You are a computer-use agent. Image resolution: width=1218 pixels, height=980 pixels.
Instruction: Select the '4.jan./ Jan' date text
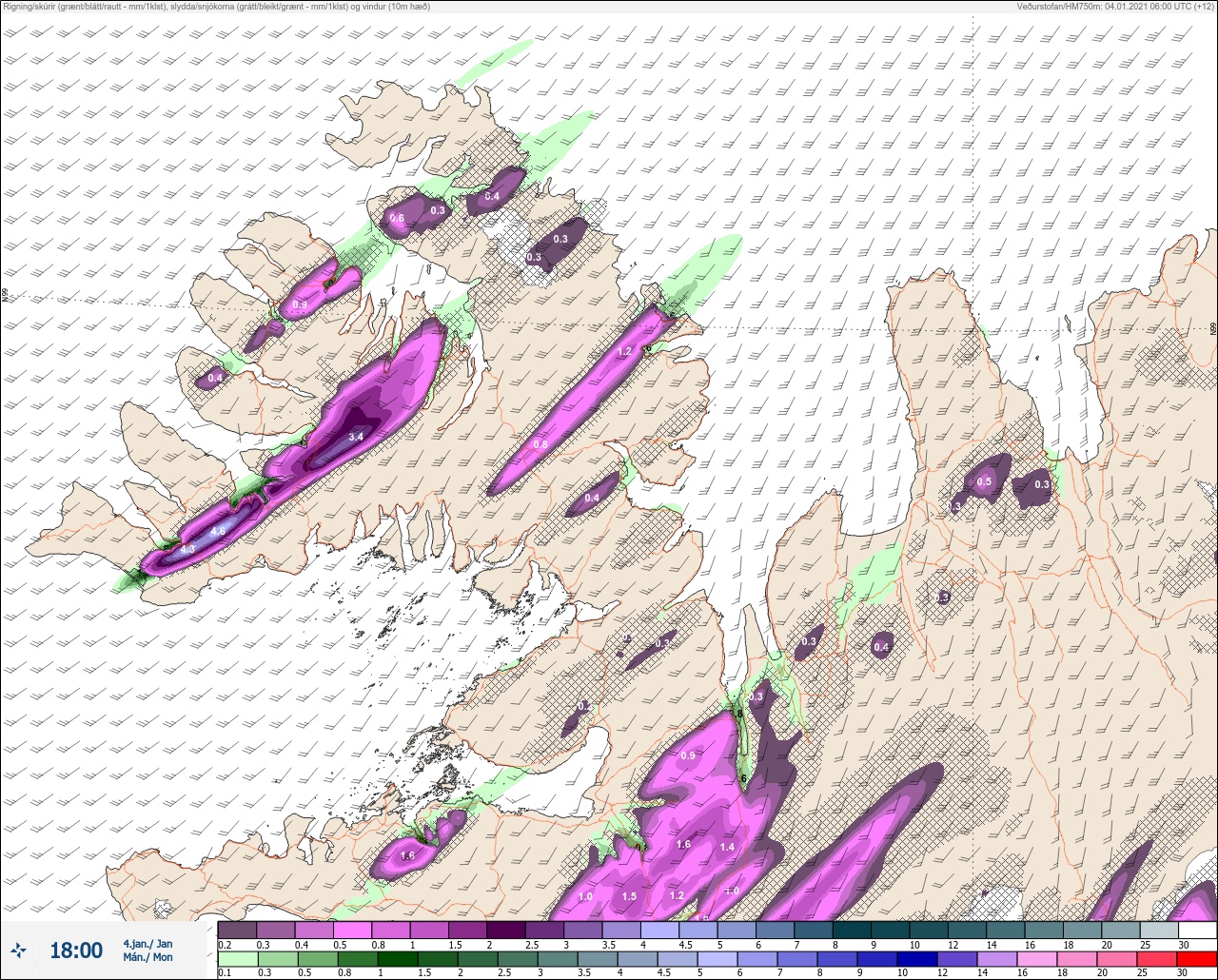coord(147,944)
